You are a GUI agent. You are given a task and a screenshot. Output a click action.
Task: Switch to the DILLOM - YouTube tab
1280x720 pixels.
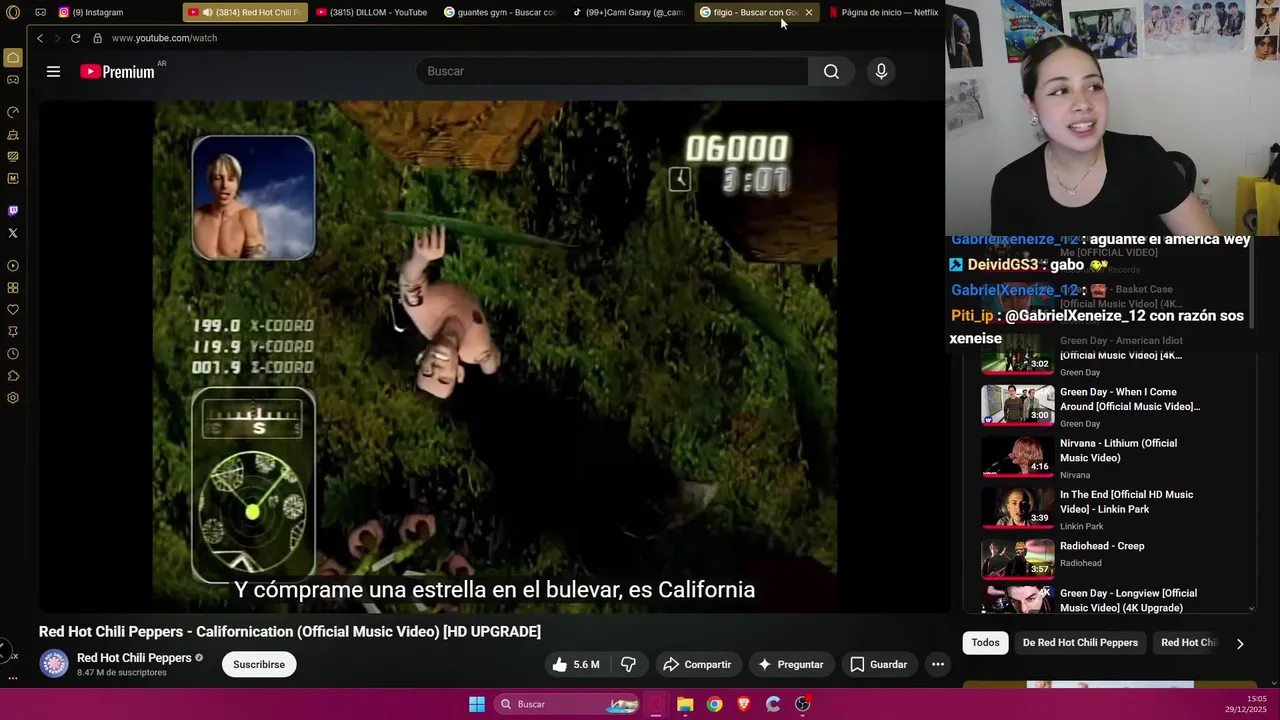click(372, 12)
